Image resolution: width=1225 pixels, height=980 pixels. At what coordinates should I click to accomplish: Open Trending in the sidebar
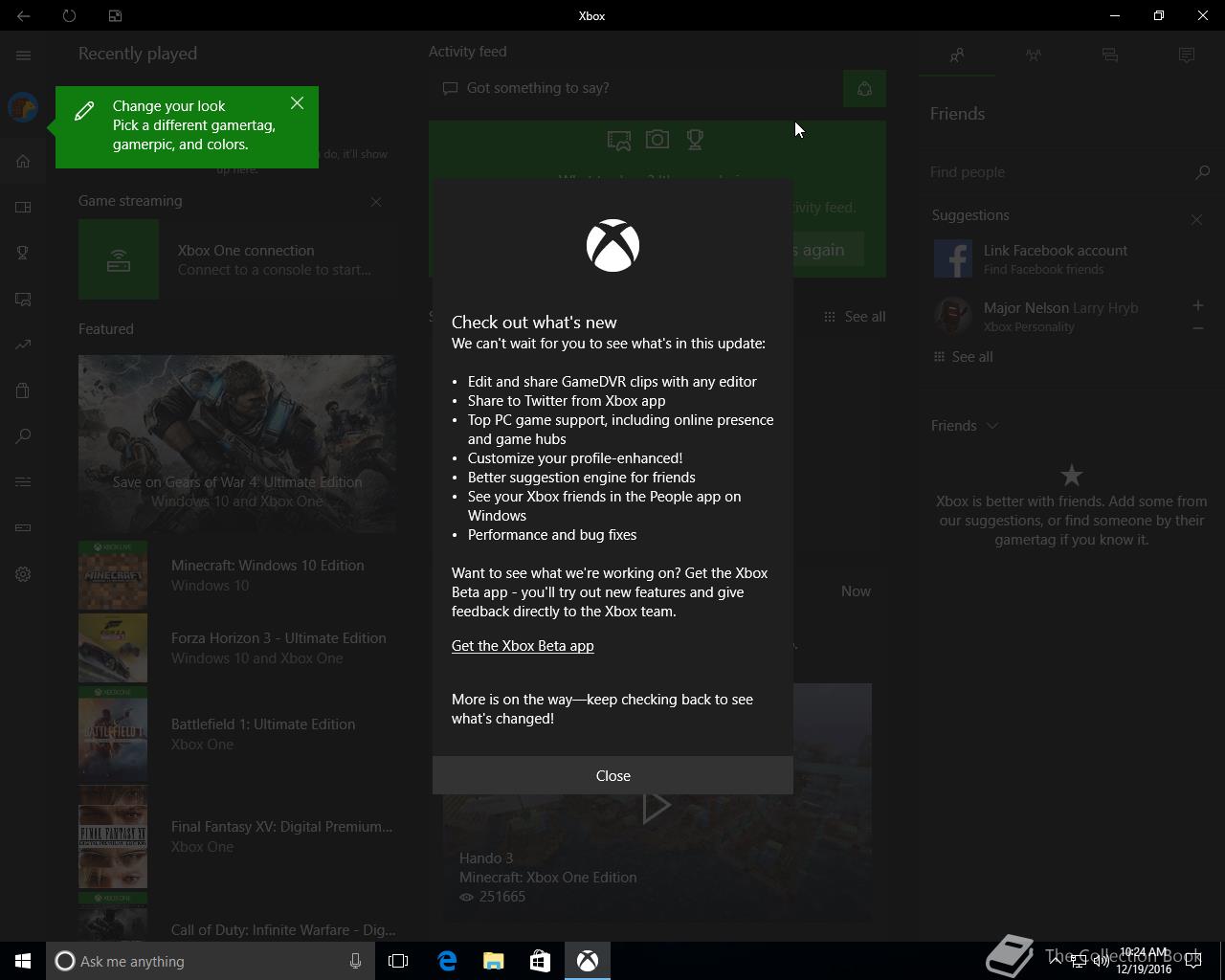(x=23, y=345)
